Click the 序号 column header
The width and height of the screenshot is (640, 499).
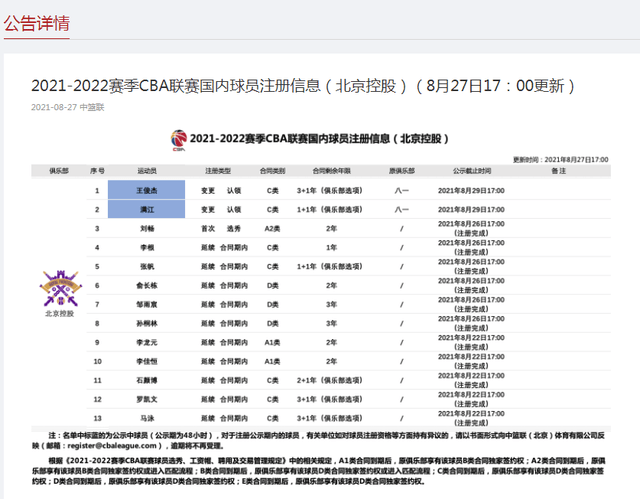tap(97, 171)
